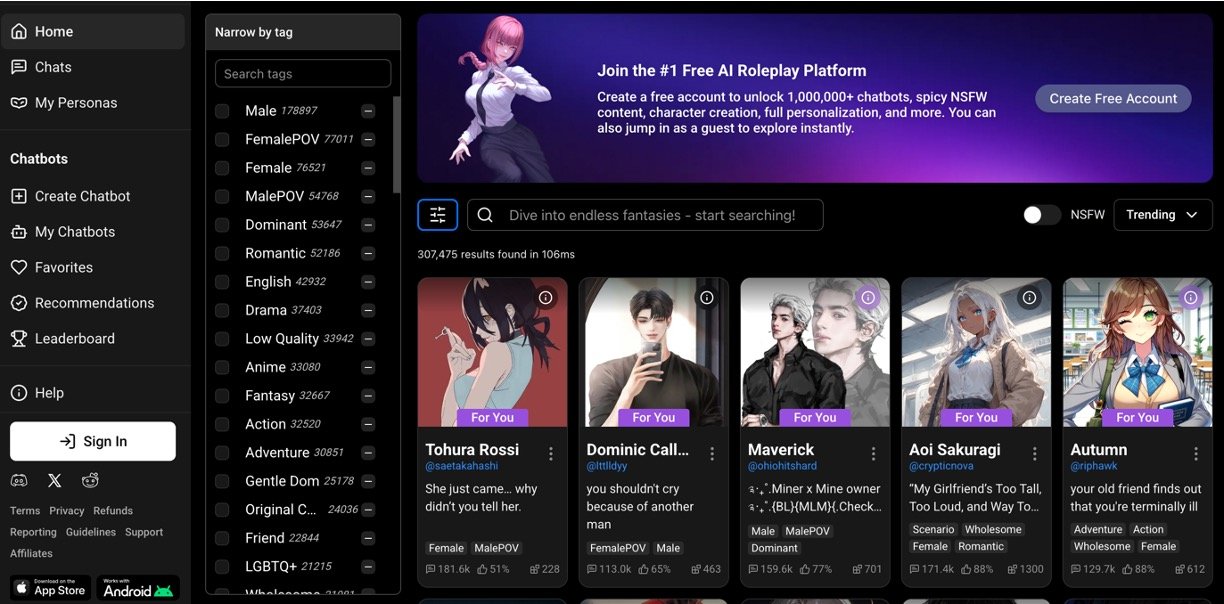The image size is (1224, 604).
Task: Expand options menu for Dominic card
Action: (x=712, y=454)
